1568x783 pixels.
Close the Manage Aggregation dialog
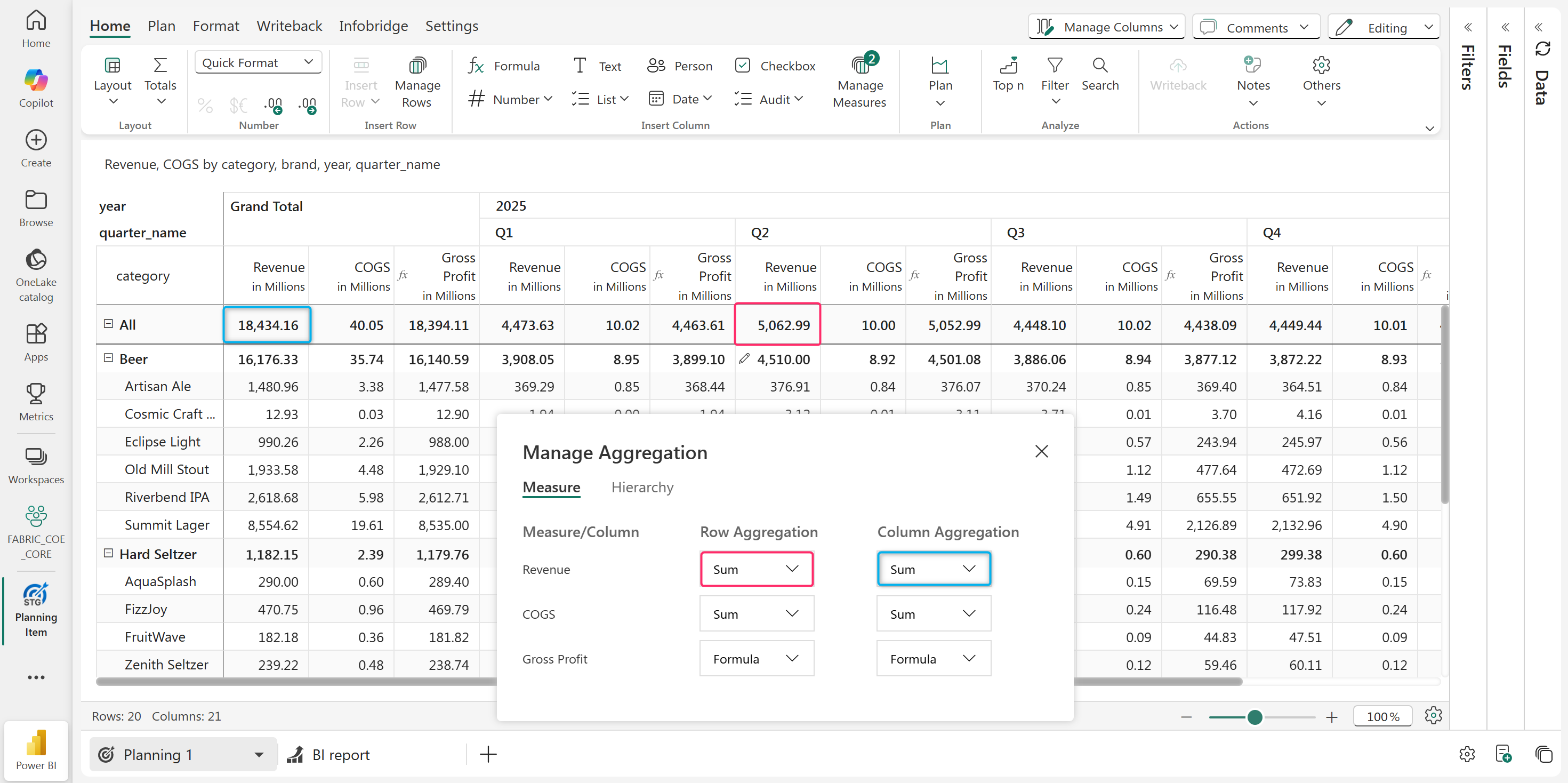pyautogui.click(x=1041, y=451)
